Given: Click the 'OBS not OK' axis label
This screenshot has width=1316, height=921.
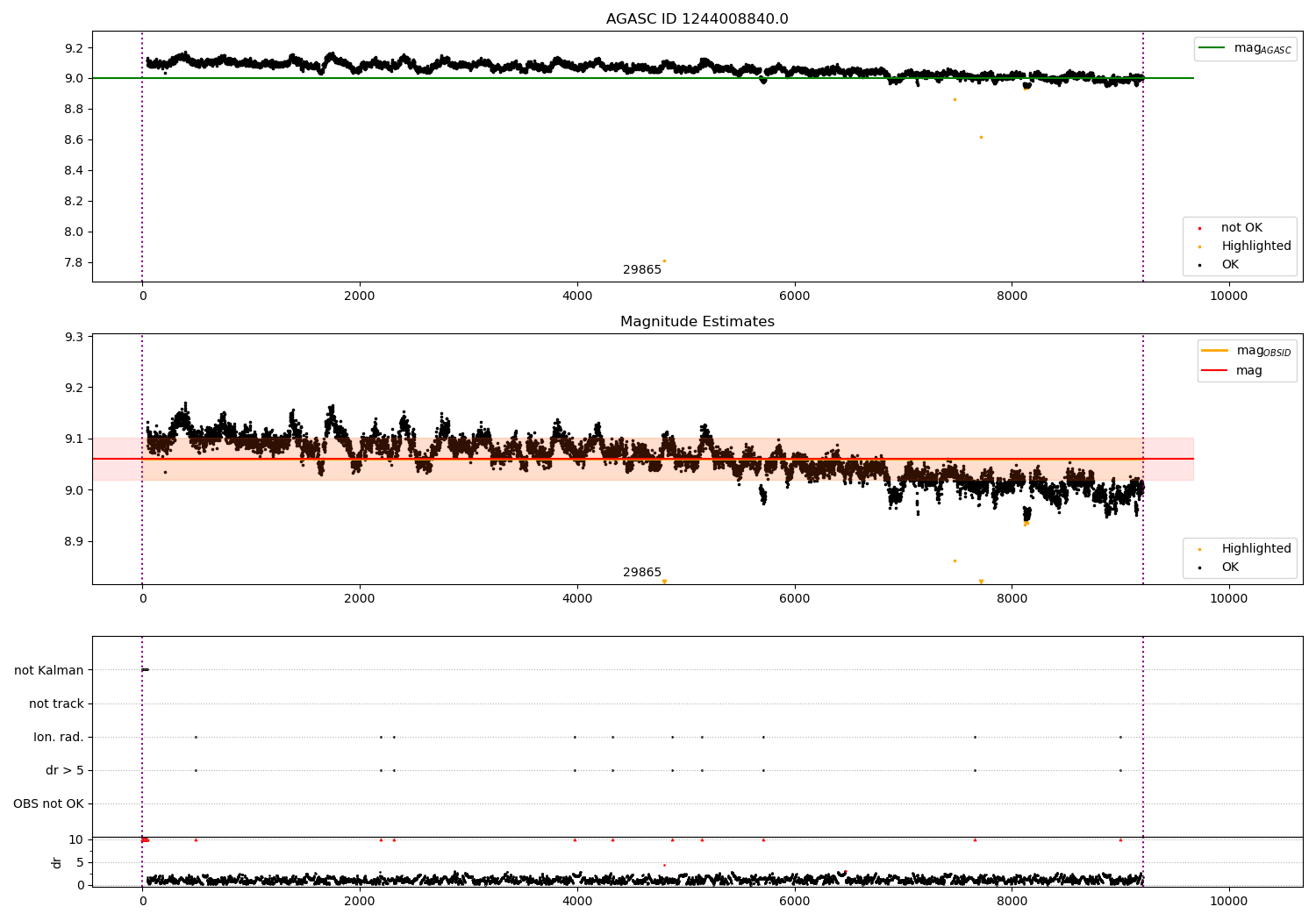Looking at the screenshot, I should [48, 803].
